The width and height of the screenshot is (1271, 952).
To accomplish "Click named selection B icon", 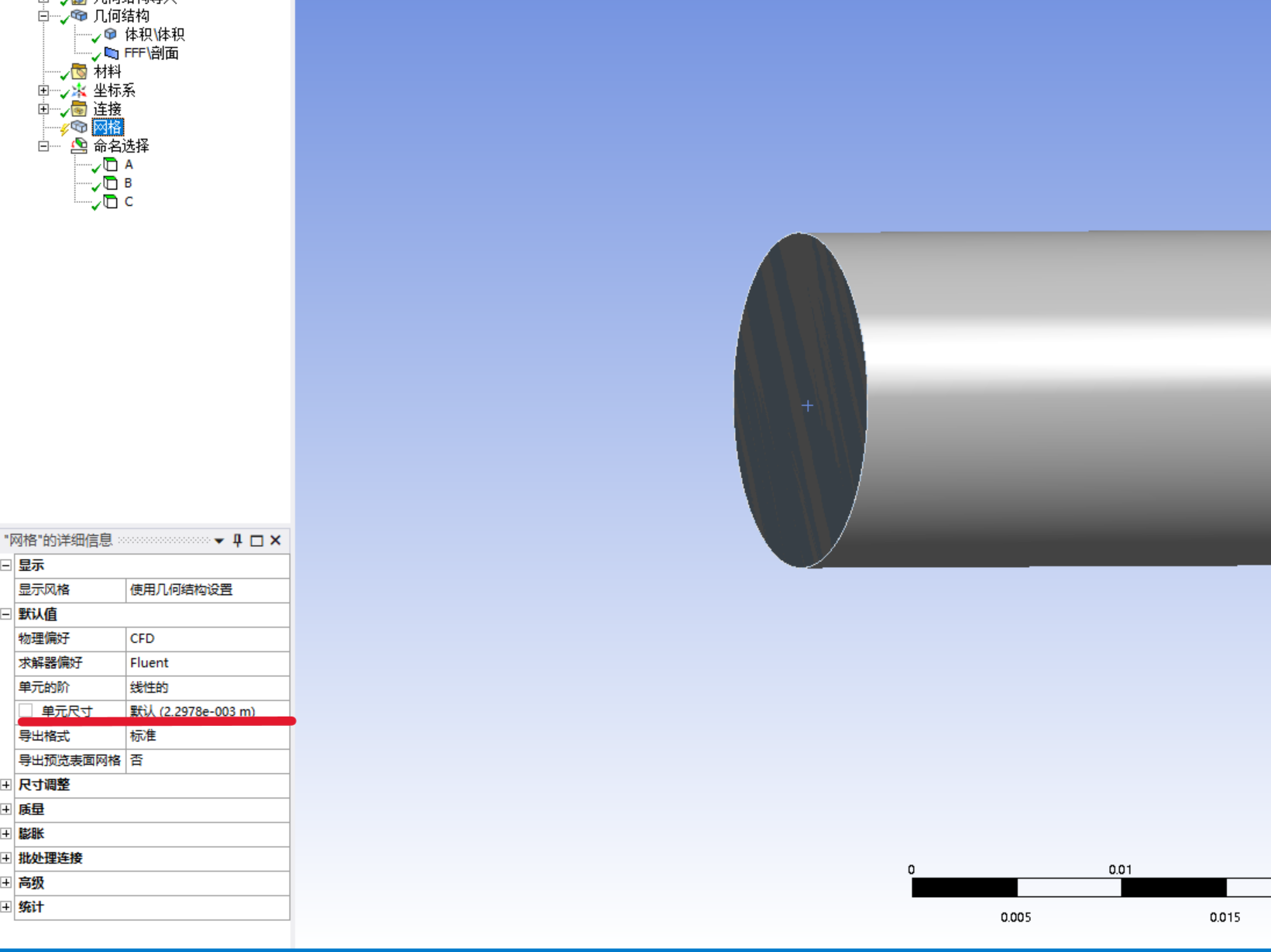I will (x=111, y=183).
